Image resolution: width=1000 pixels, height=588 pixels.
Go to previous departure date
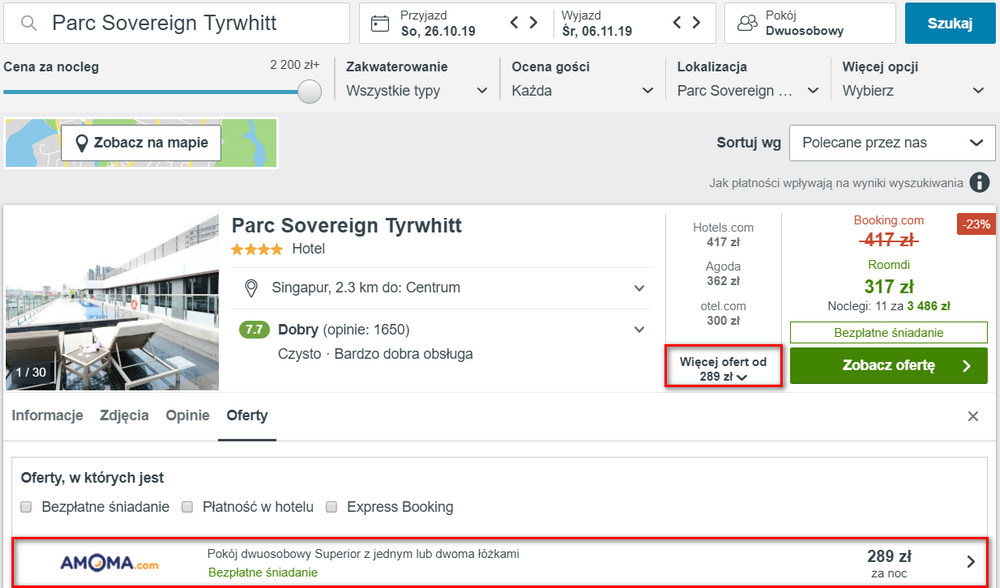click(x=677, y=23)
